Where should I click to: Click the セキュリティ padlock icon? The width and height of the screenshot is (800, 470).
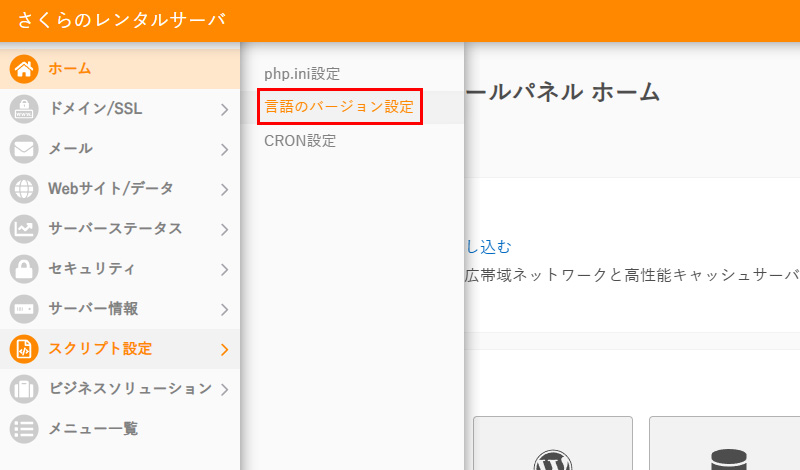click(x=24, y=269)
